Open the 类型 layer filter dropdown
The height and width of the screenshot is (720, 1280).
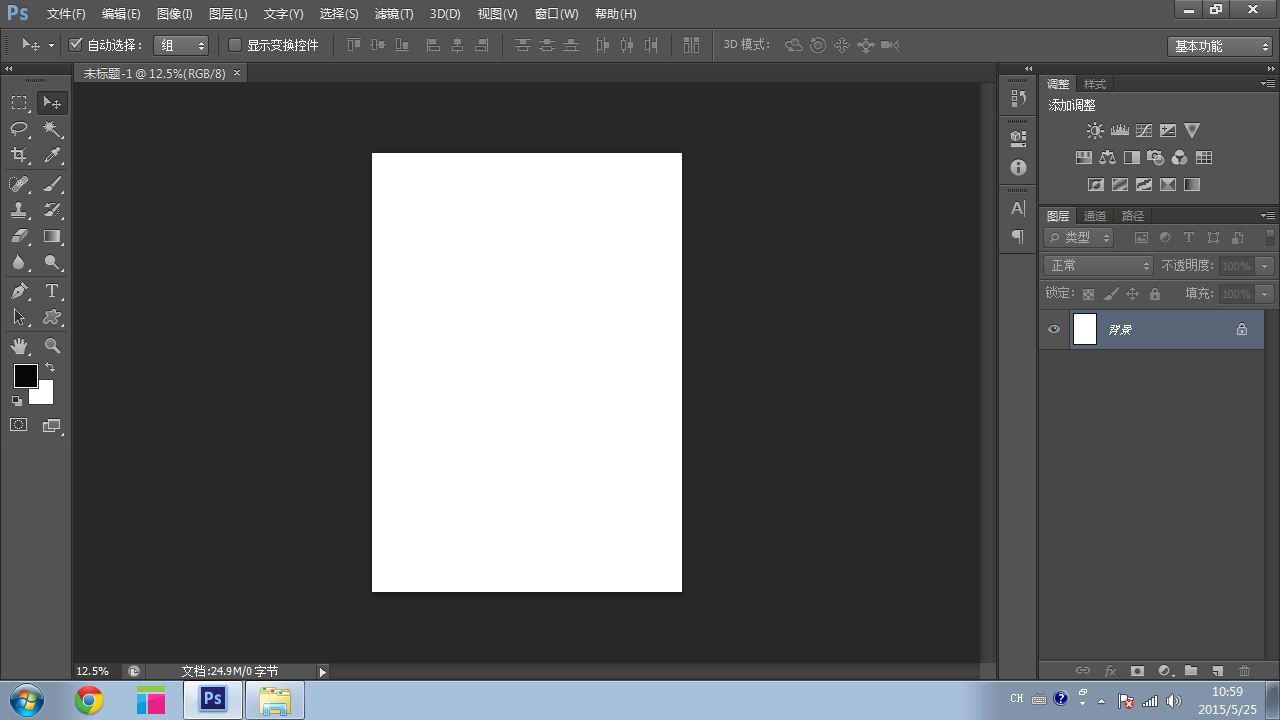tap(1079, 237)
